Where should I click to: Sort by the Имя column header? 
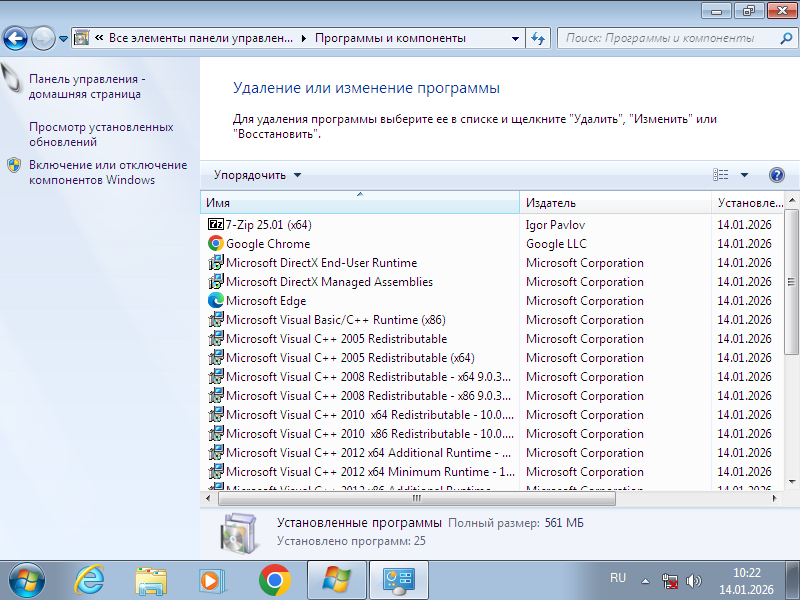pos(360,203)
